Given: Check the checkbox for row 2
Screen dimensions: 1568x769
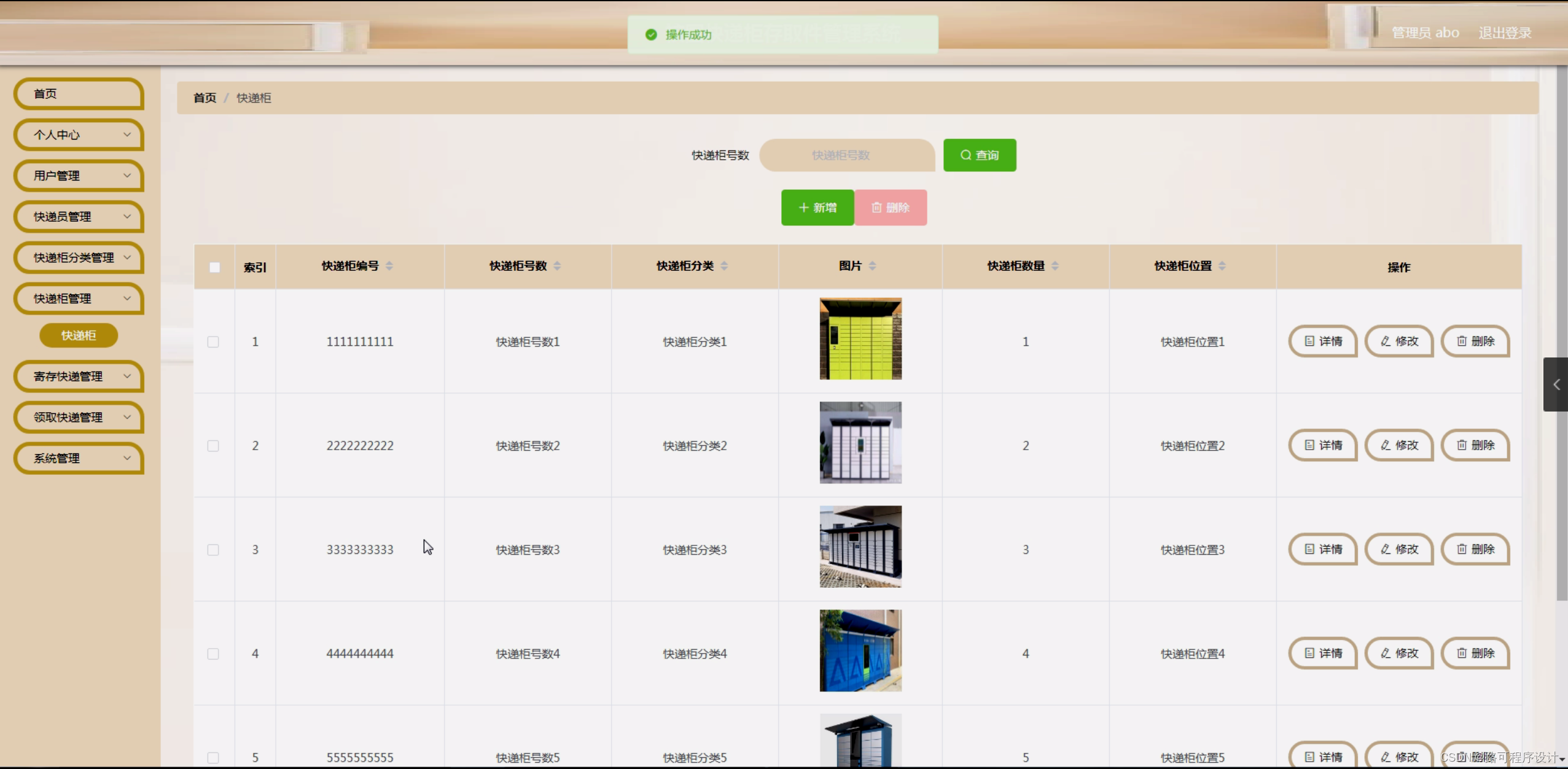Looking at the screenshot, I should point(213,446).
